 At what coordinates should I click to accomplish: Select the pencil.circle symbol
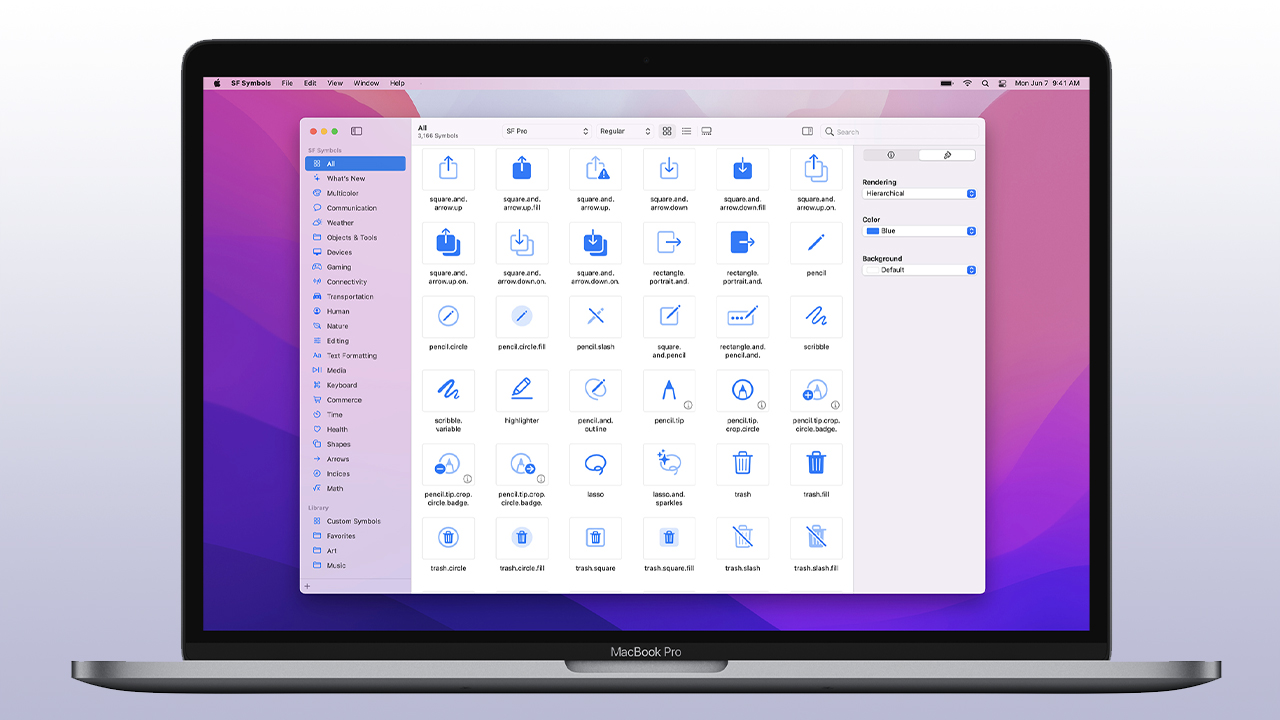448,317
